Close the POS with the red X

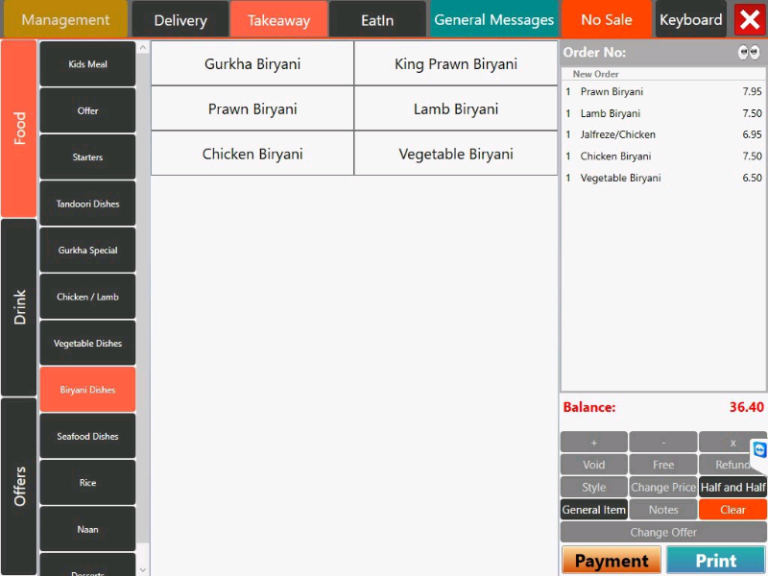[x=750, y=20]
